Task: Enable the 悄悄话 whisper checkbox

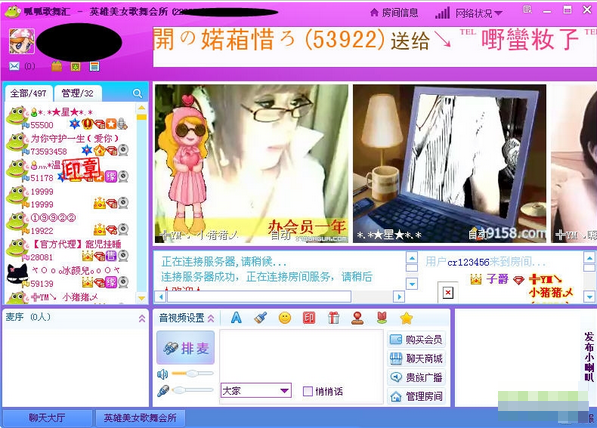Action: [308, 391]
